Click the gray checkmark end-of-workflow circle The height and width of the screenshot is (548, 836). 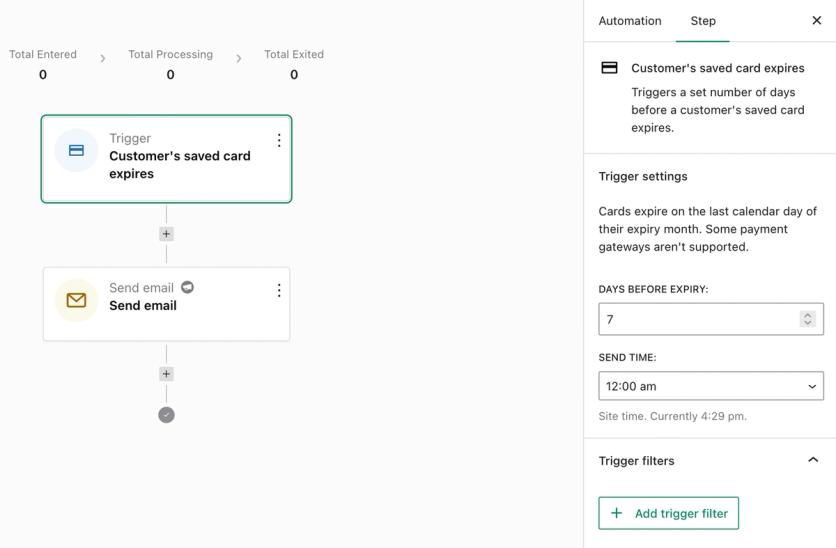(x=166, y=415)
